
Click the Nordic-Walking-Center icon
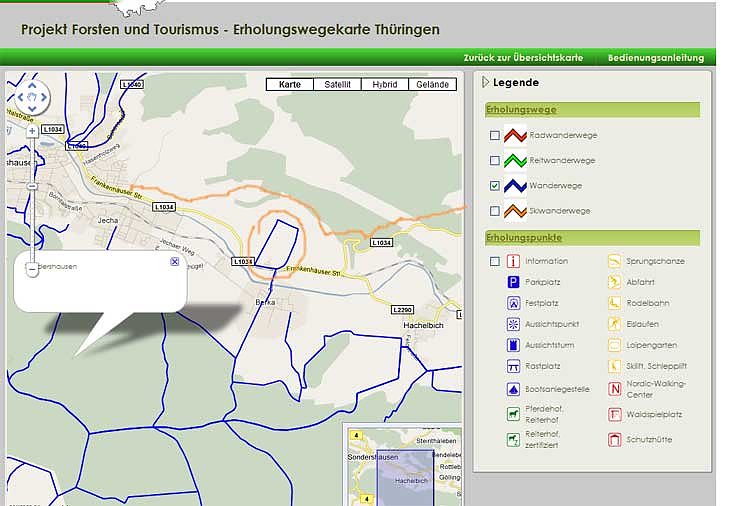point(615,389)
